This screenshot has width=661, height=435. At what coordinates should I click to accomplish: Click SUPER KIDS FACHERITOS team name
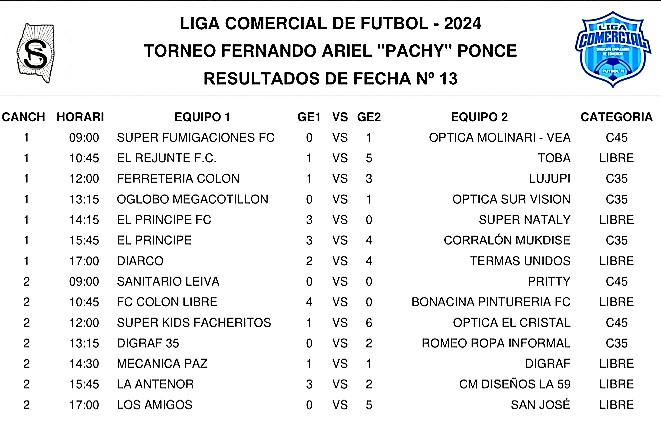(194, 322)
